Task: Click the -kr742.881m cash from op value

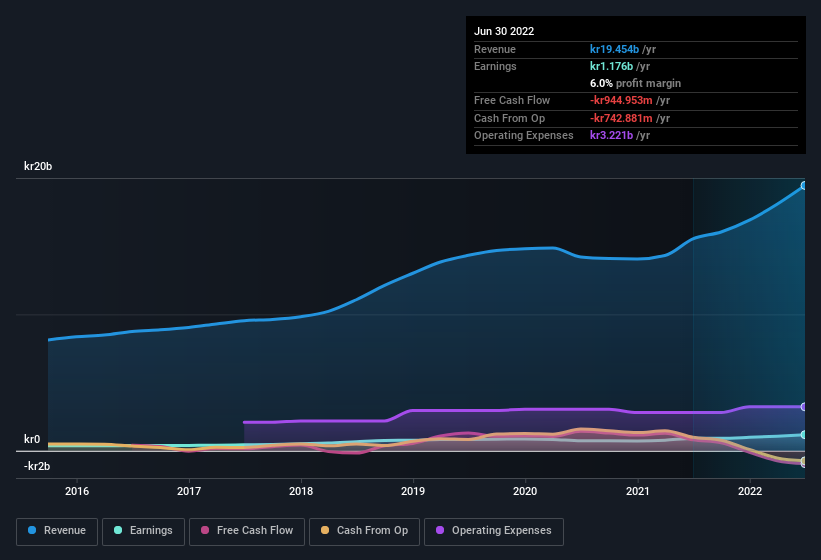Action: pos(621,118)
